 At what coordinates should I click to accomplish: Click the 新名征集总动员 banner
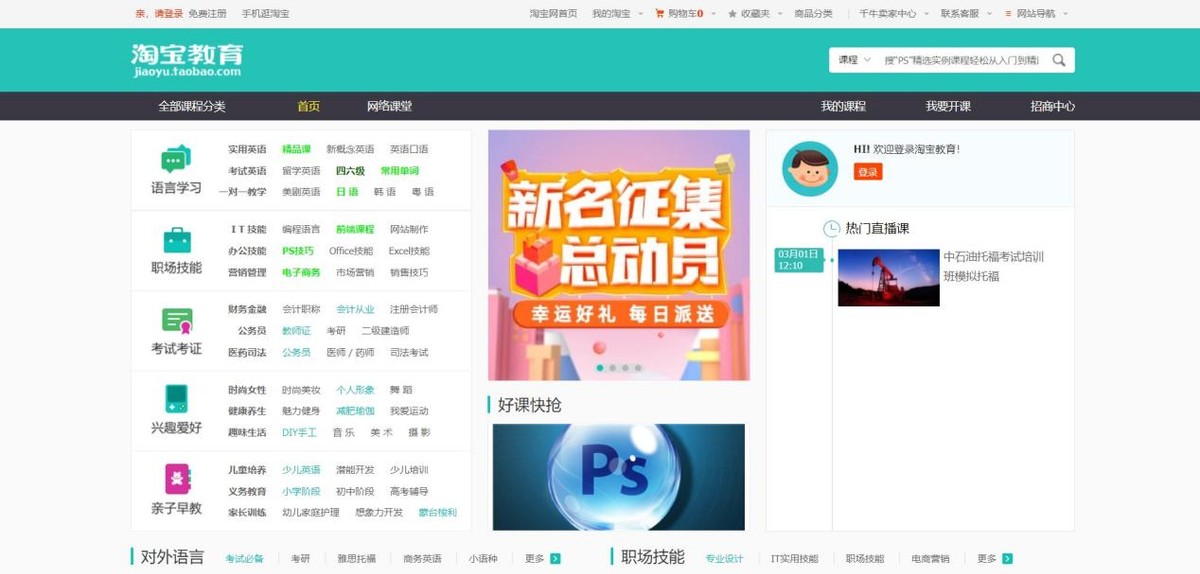[x=619, y=255]
